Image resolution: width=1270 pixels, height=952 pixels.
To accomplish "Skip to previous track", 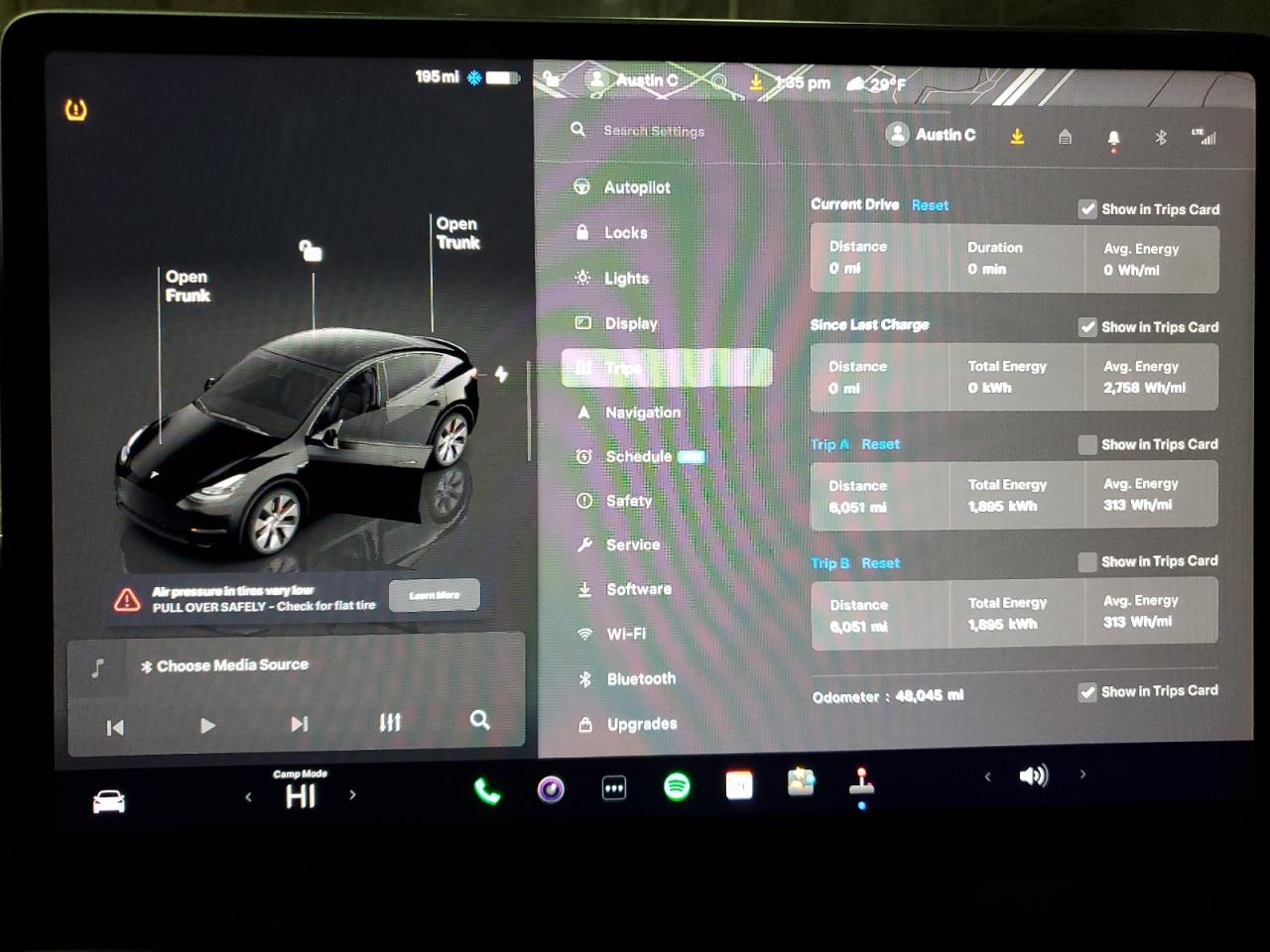I will (x=115, y=728).
